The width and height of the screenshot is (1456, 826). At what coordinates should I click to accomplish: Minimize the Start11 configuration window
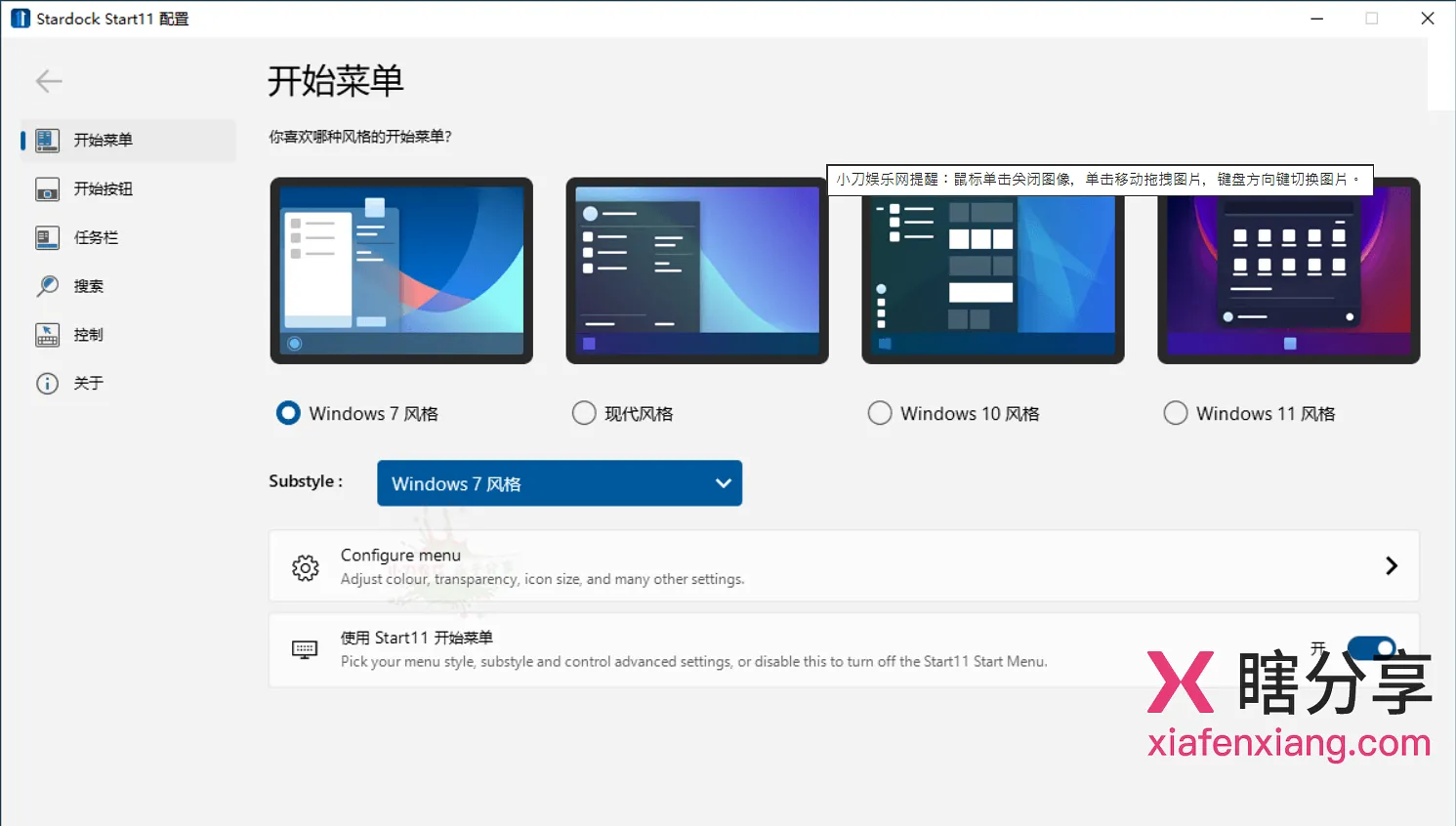pyautogui.click(x=1317, y=19)
